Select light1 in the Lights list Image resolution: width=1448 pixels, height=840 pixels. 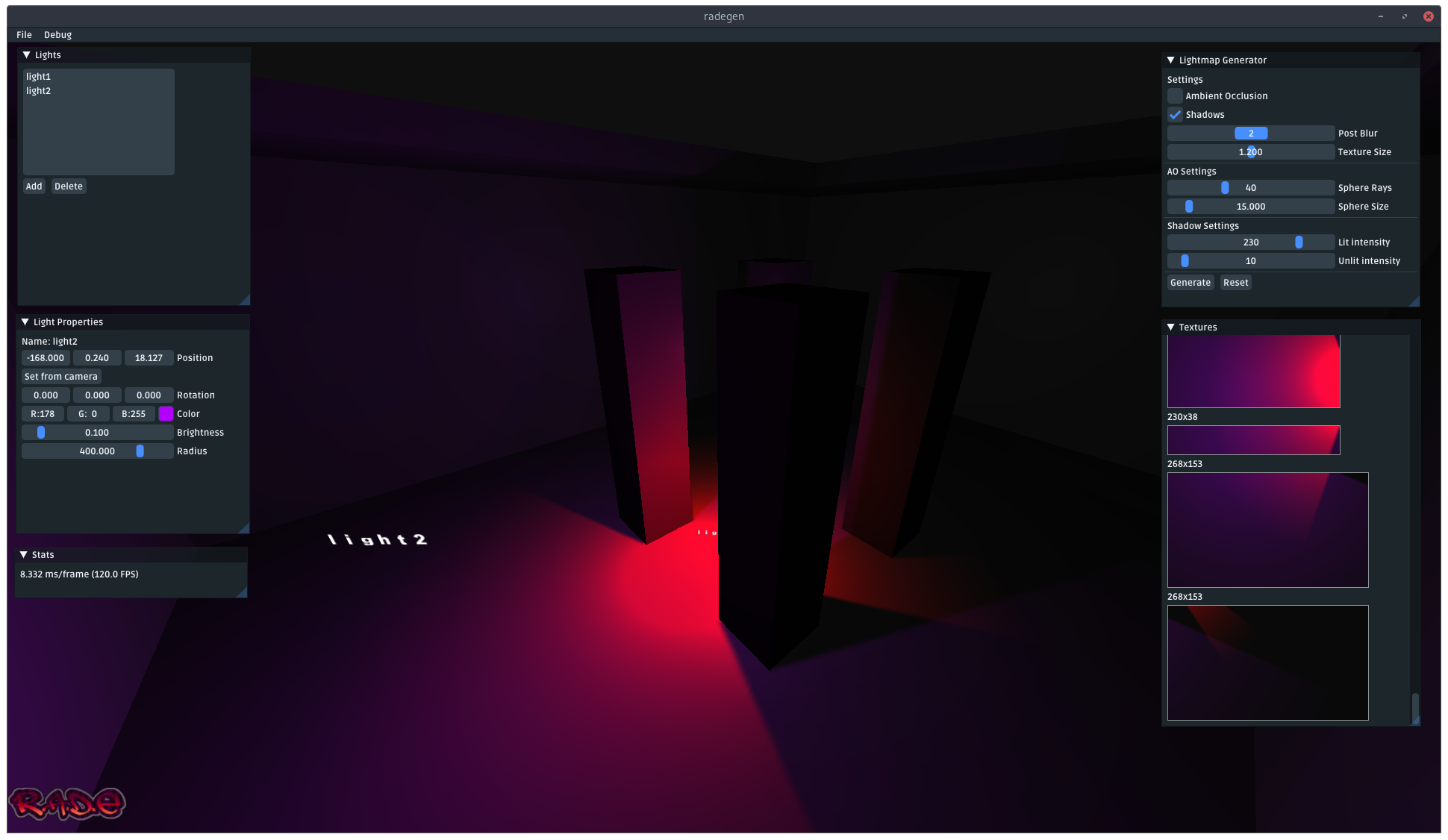38,77
